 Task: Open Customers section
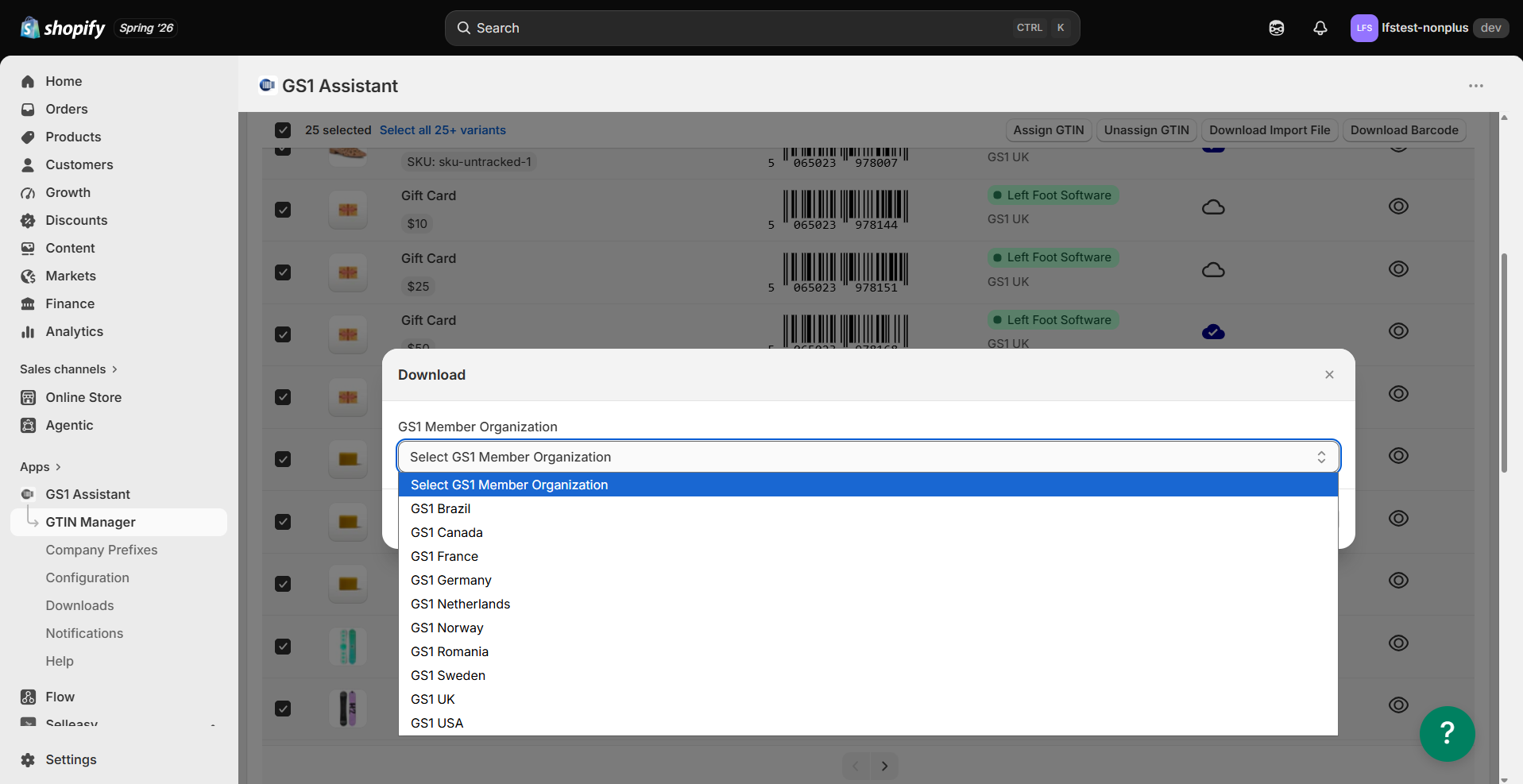coord(79,164)
